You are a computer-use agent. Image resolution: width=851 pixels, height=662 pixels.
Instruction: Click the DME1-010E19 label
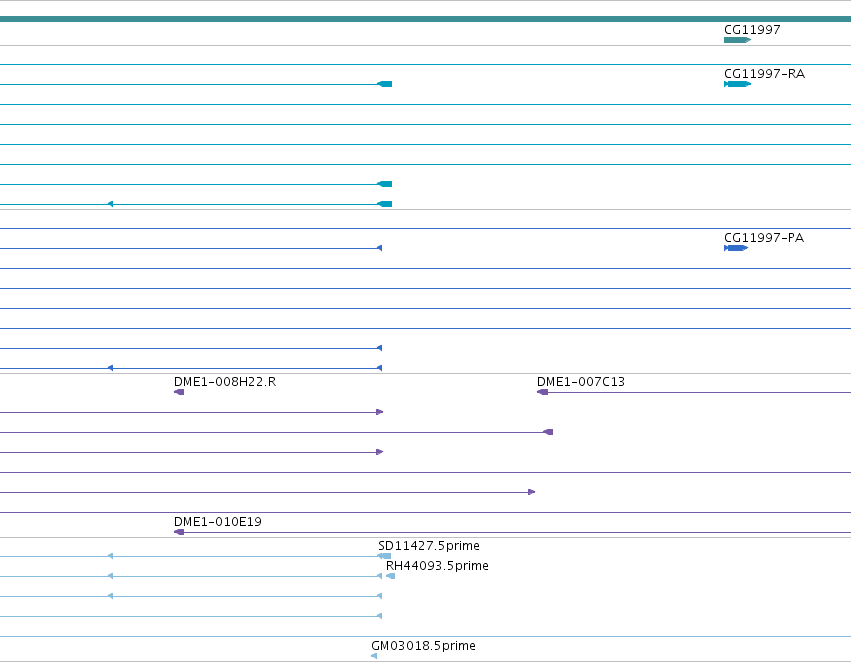[218, 522]
